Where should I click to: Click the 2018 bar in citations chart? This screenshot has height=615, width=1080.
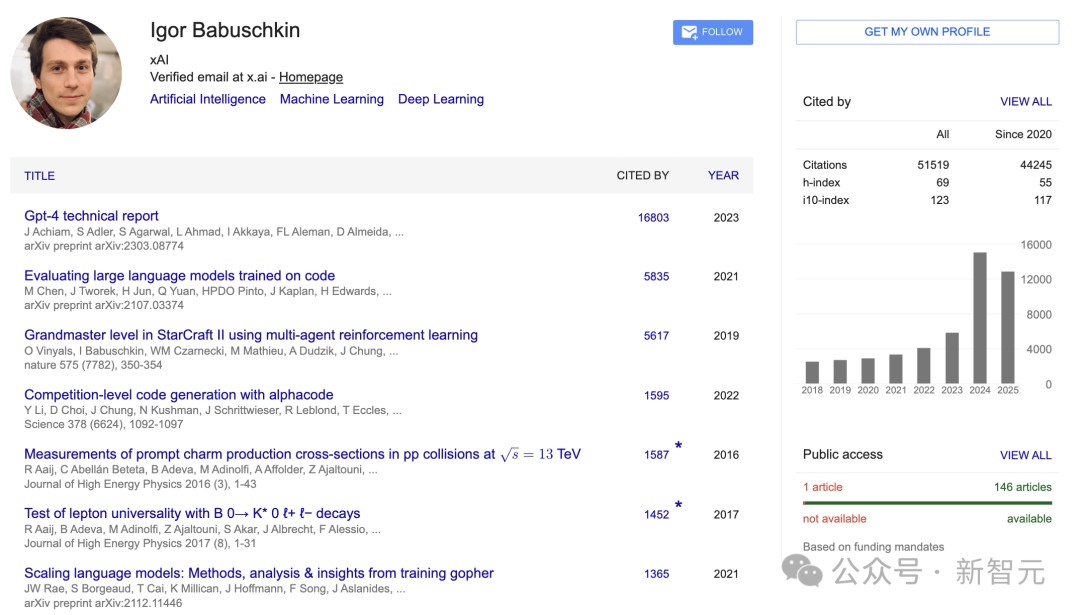pos(812,373)
